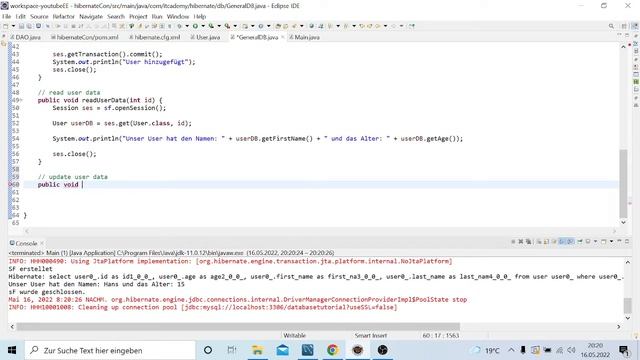
Task: Open File Explorer from taskbar
Action: [258, 350]
